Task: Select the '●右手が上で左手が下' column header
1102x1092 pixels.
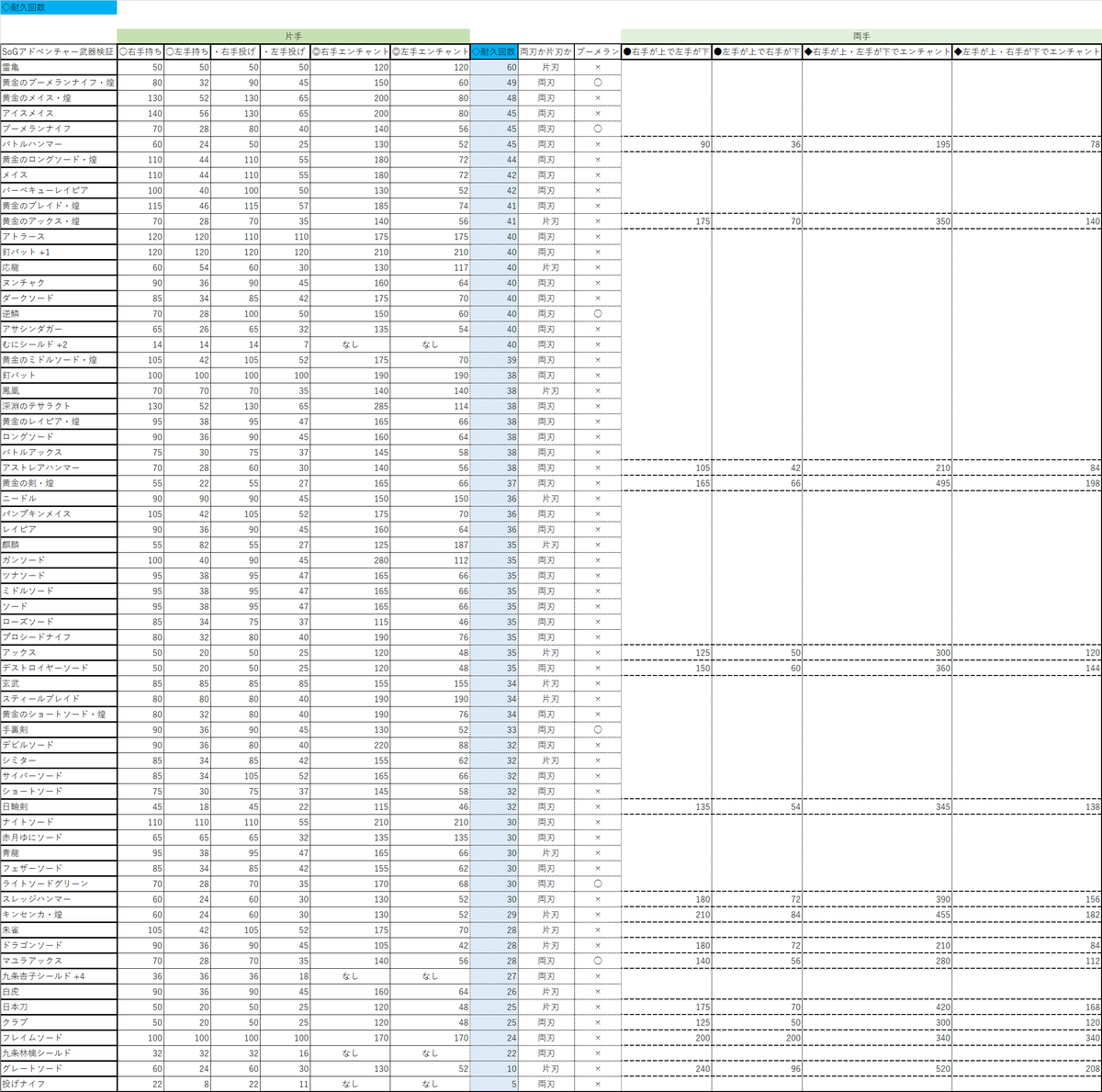Action: tap(667, 51)
